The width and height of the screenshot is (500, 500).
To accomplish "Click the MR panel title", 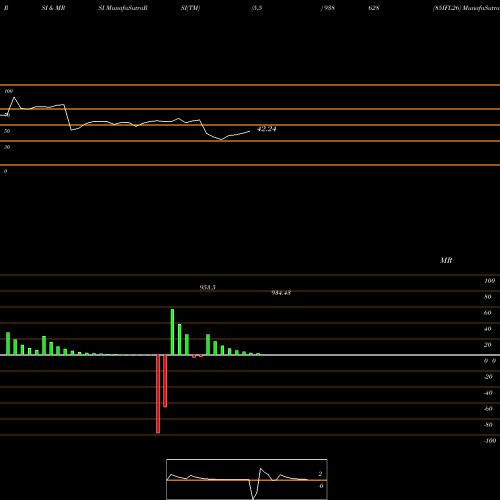I will [x=446, y=260].
